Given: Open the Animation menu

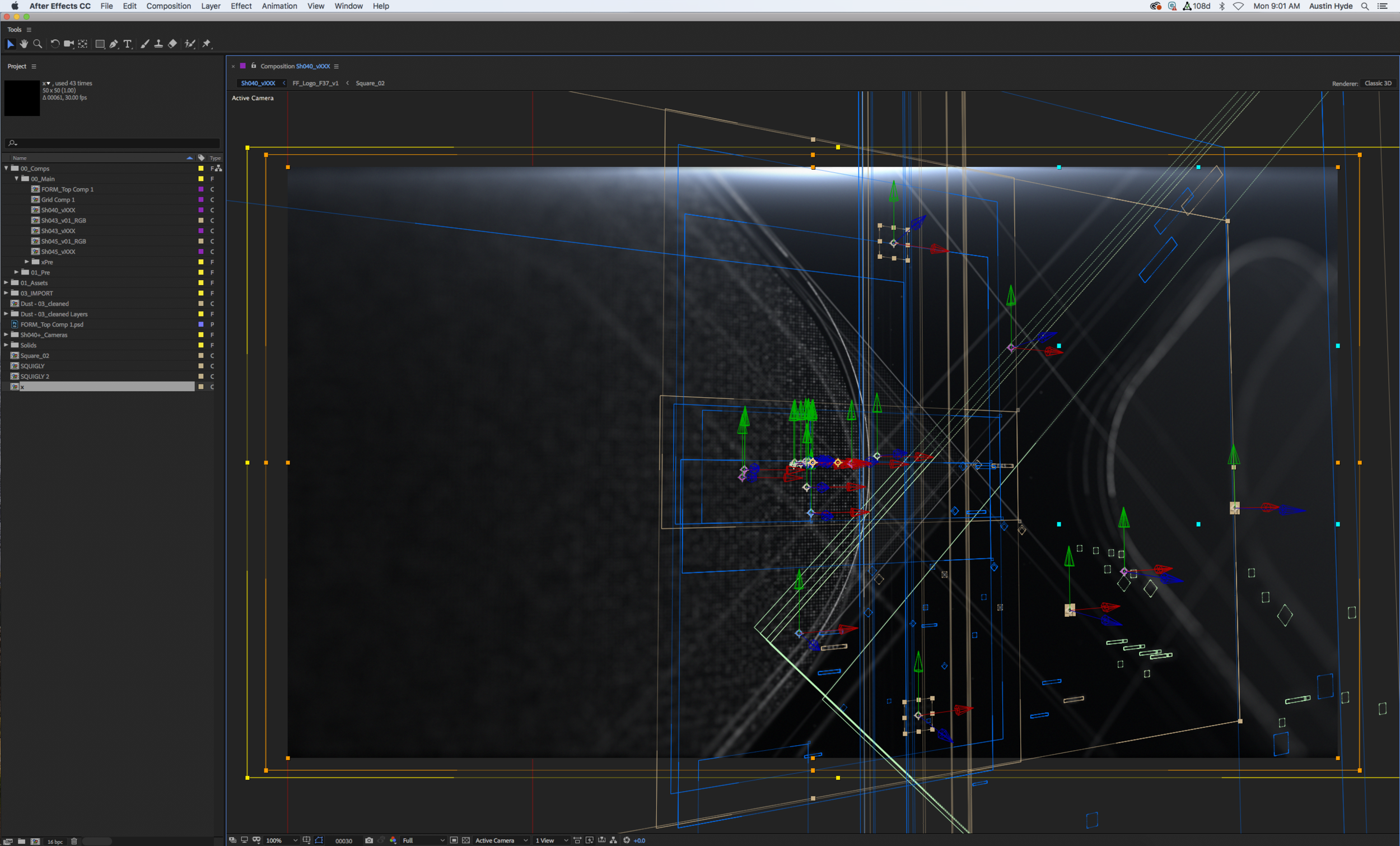Looking at the screenshot, I should (279, 6).
